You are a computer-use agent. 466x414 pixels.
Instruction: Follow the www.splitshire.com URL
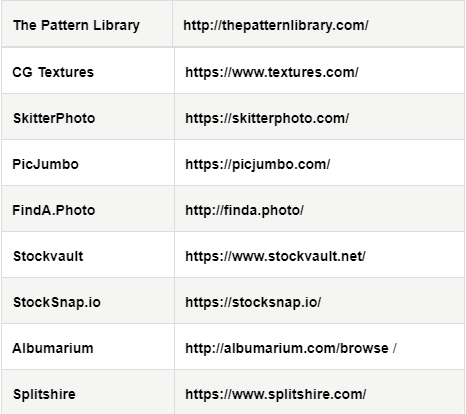pos(276,394)
